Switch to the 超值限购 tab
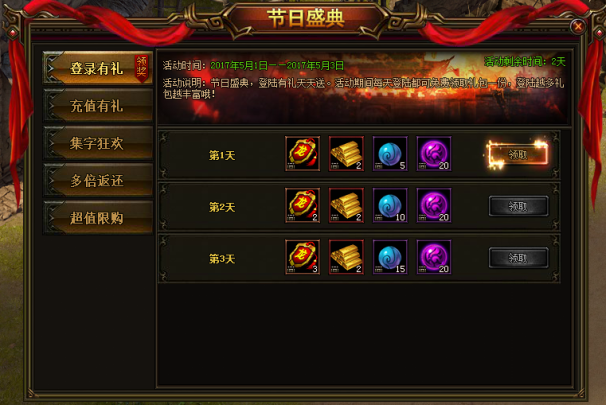Viewport: 606px width, 405px height. coord(97,218)
